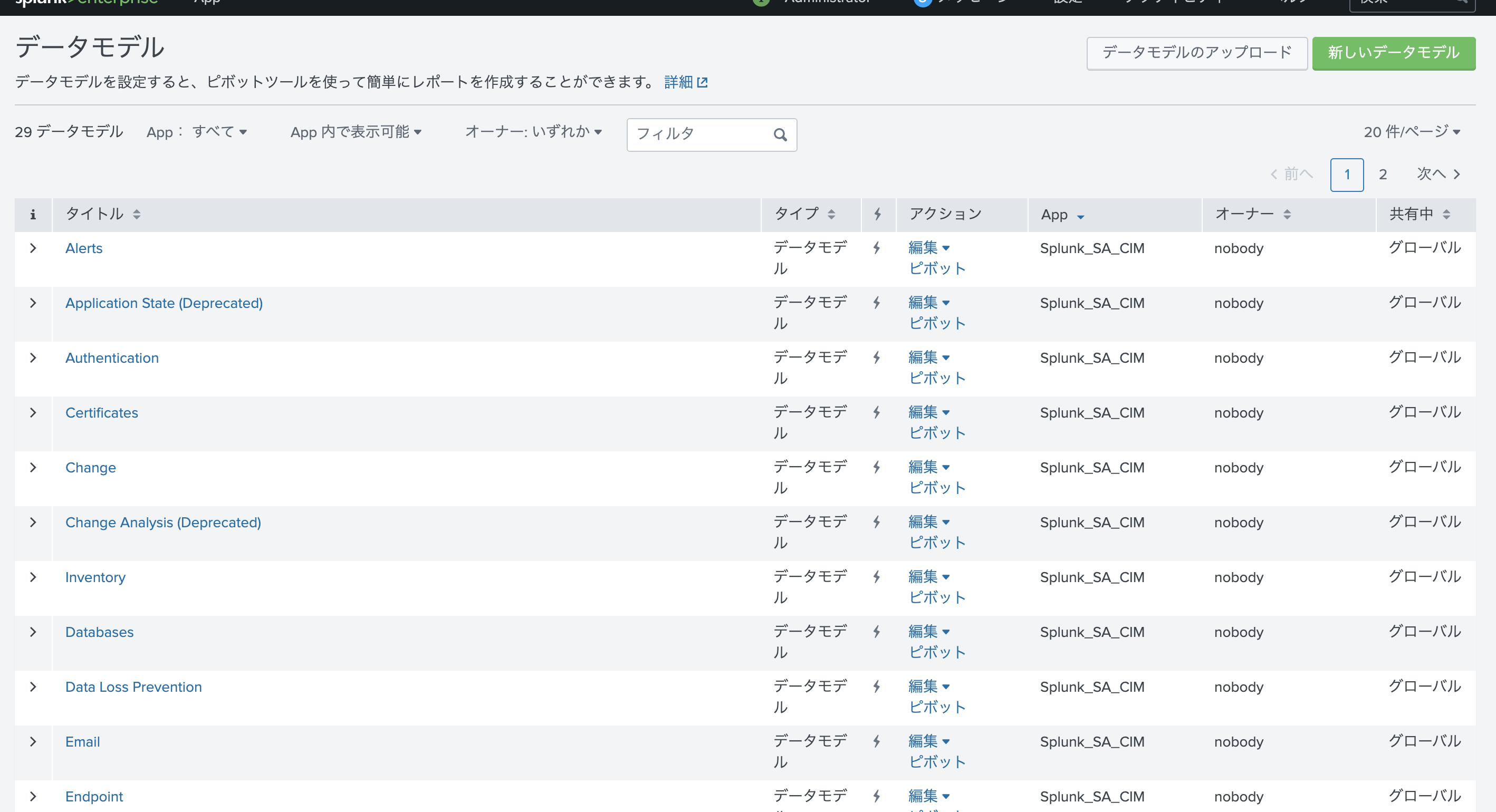Click the 新しいデータモデル button

[x=1393, y=53]
